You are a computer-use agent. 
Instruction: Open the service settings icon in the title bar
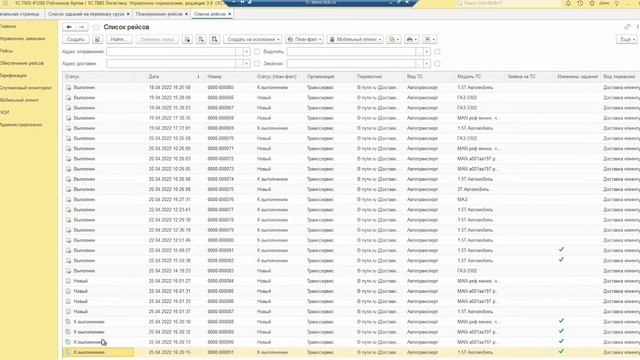tap(617, 3)
